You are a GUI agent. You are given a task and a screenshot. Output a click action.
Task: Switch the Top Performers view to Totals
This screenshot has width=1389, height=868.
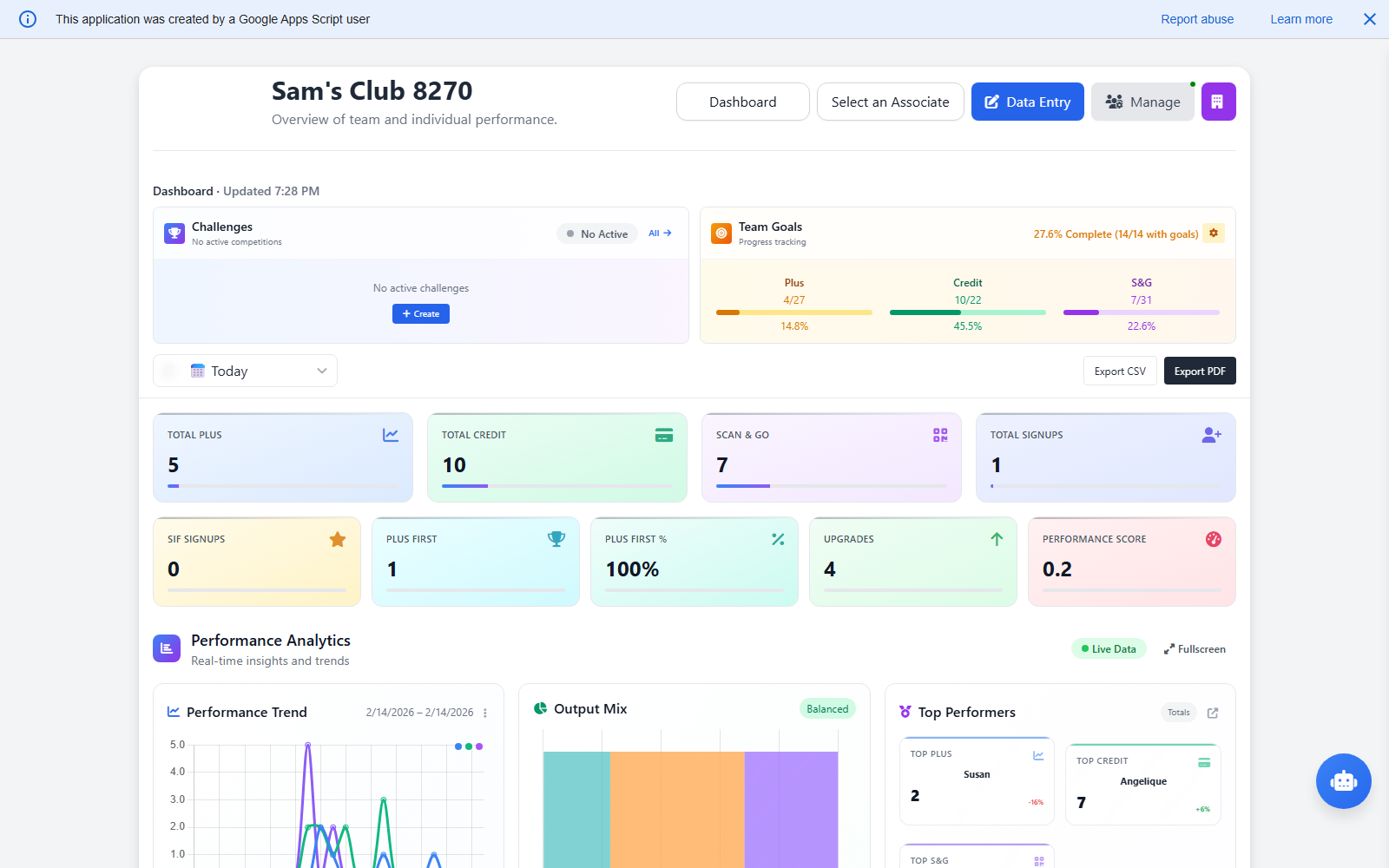(x=1178, y=712)
